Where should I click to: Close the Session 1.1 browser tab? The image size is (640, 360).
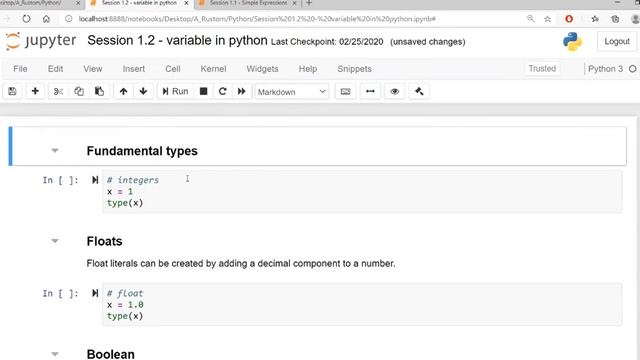[x=294, y=3]
